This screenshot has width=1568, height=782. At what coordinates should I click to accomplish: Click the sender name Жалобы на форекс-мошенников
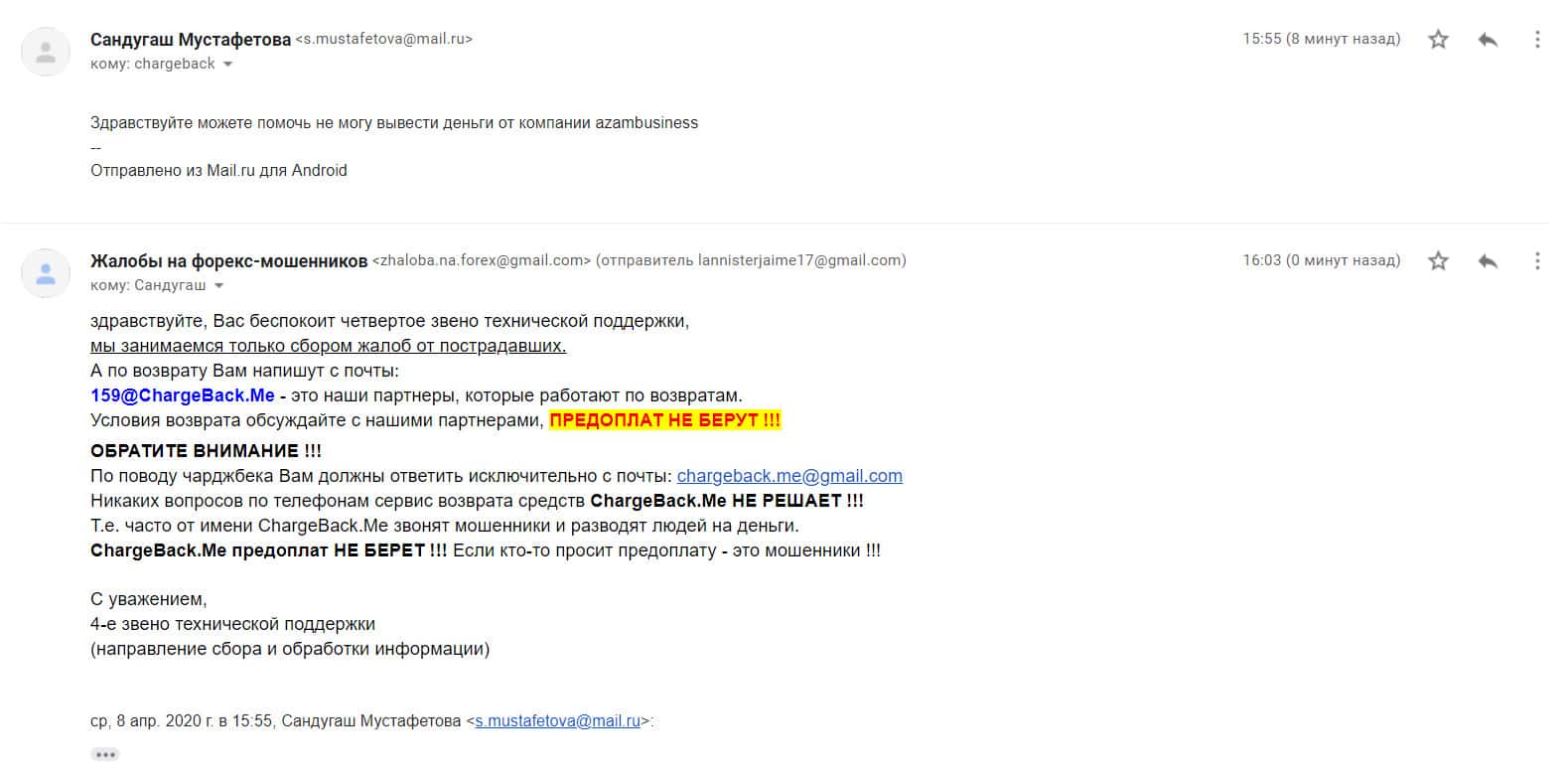click(228, 261)
